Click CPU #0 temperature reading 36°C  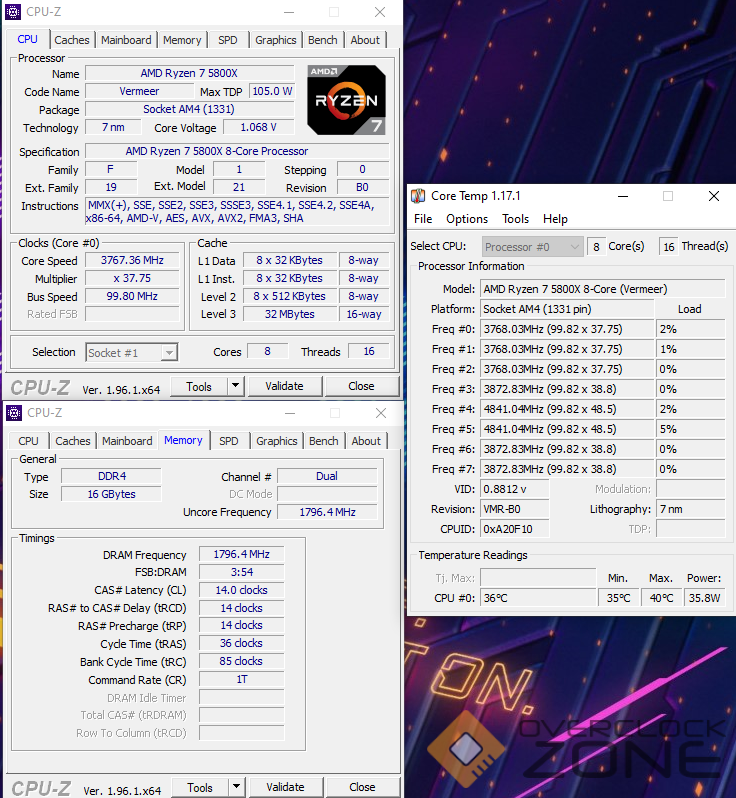(538, 598)
